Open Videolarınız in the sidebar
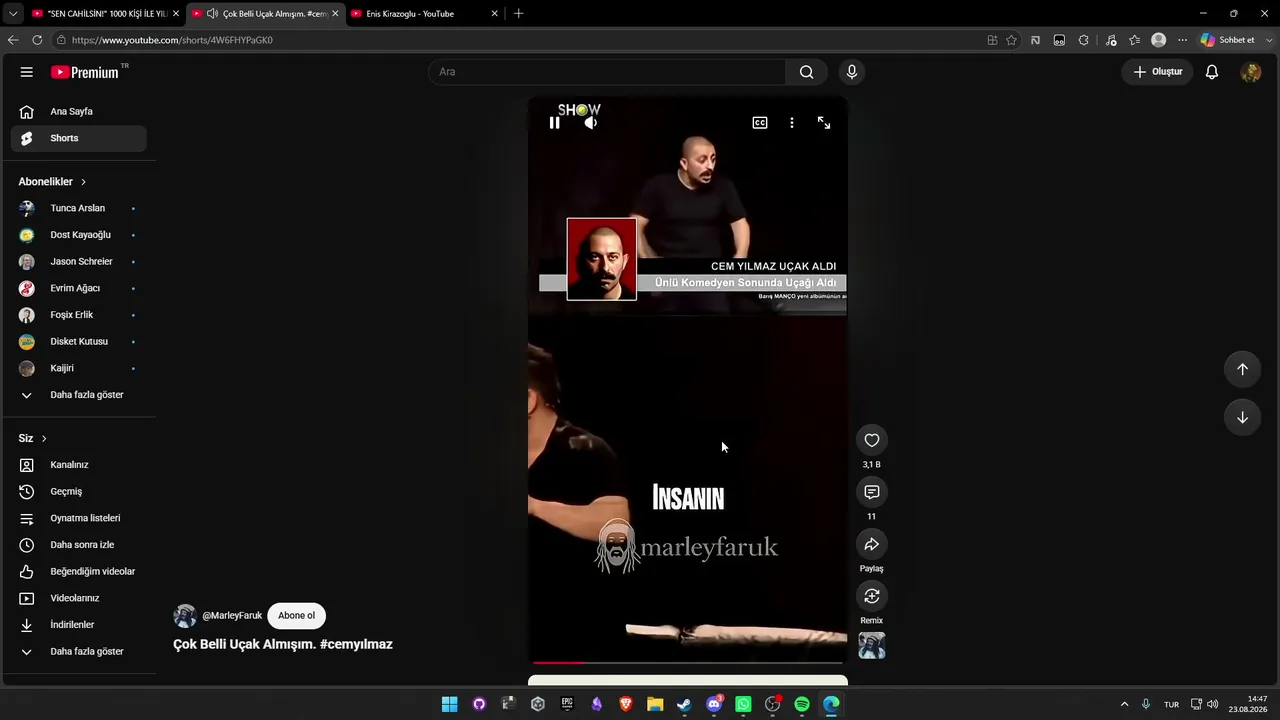 79,598
